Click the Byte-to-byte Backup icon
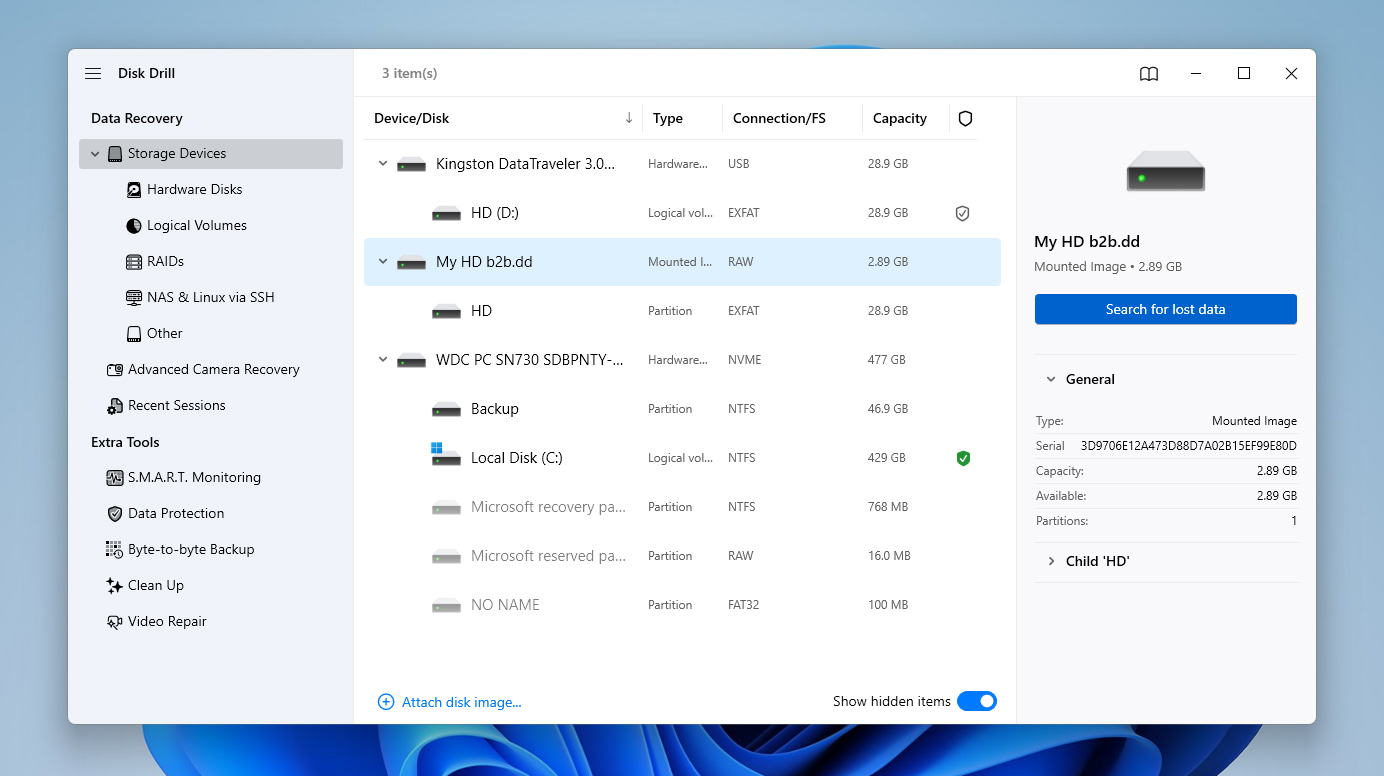The image size is (1384, 776). point(115,550)
